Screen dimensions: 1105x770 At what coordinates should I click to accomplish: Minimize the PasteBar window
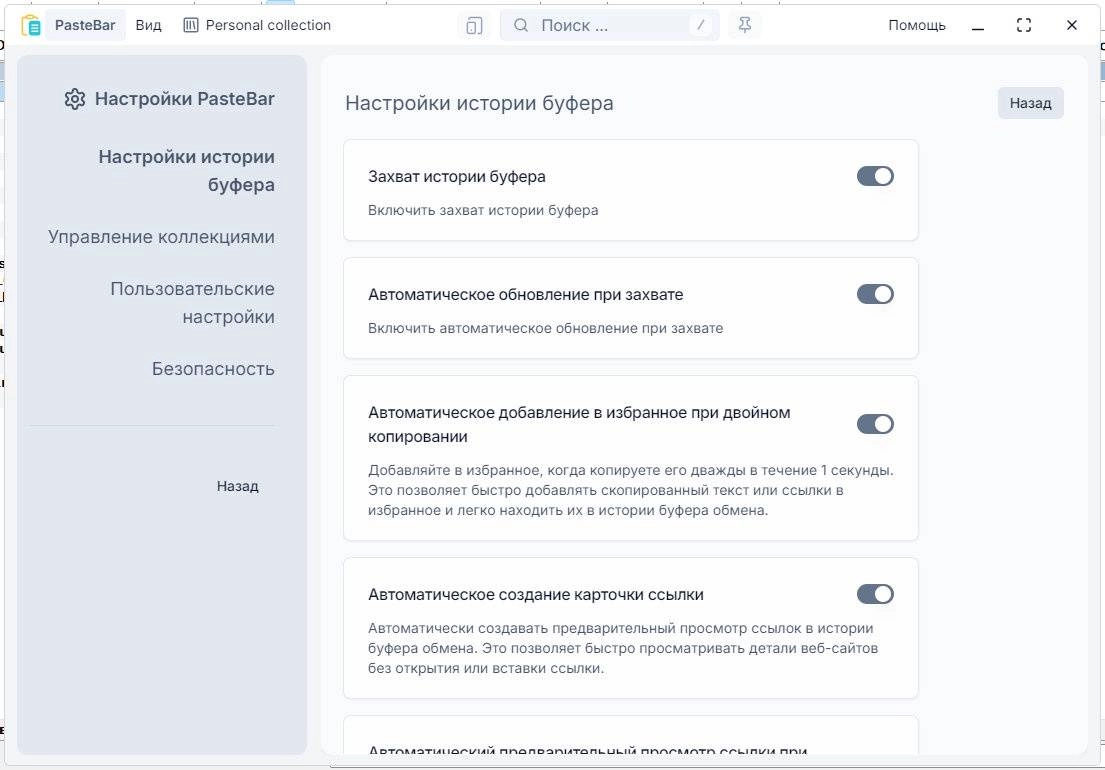point(977,27)
